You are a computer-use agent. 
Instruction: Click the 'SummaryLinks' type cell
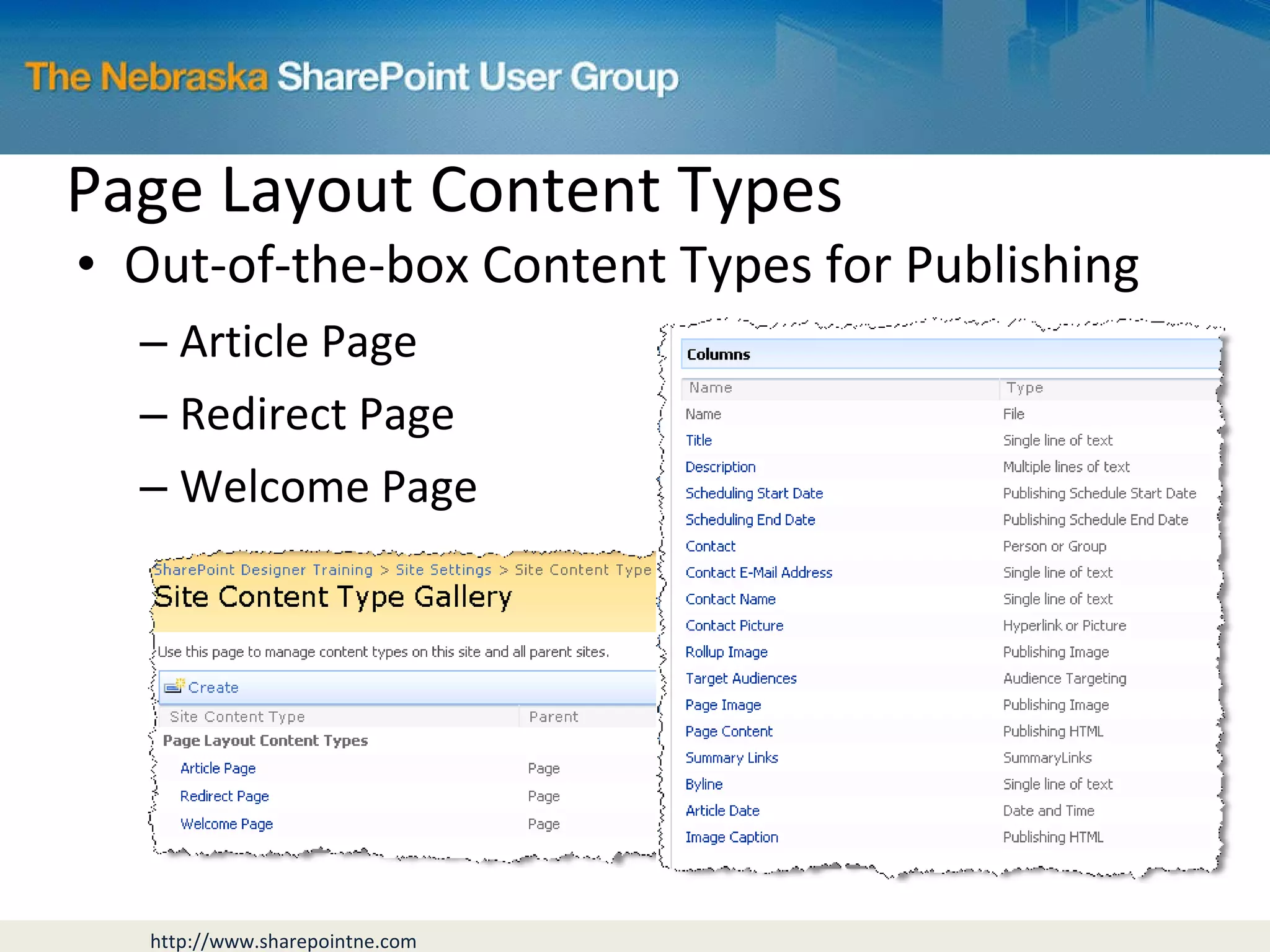coord(1047,757)
